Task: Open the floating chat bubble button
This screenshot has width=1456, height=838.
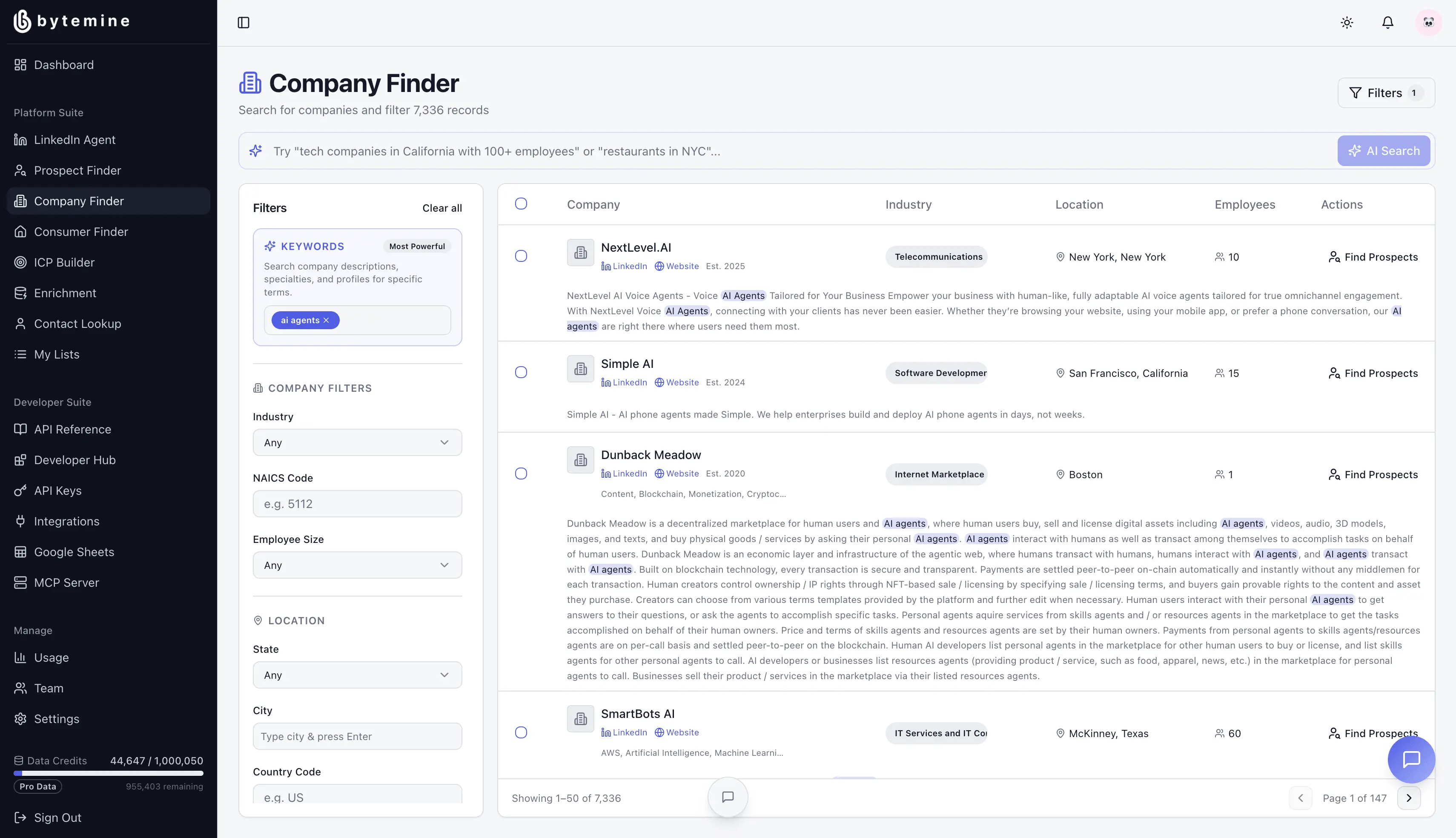Action: (x=1411, y=759)
